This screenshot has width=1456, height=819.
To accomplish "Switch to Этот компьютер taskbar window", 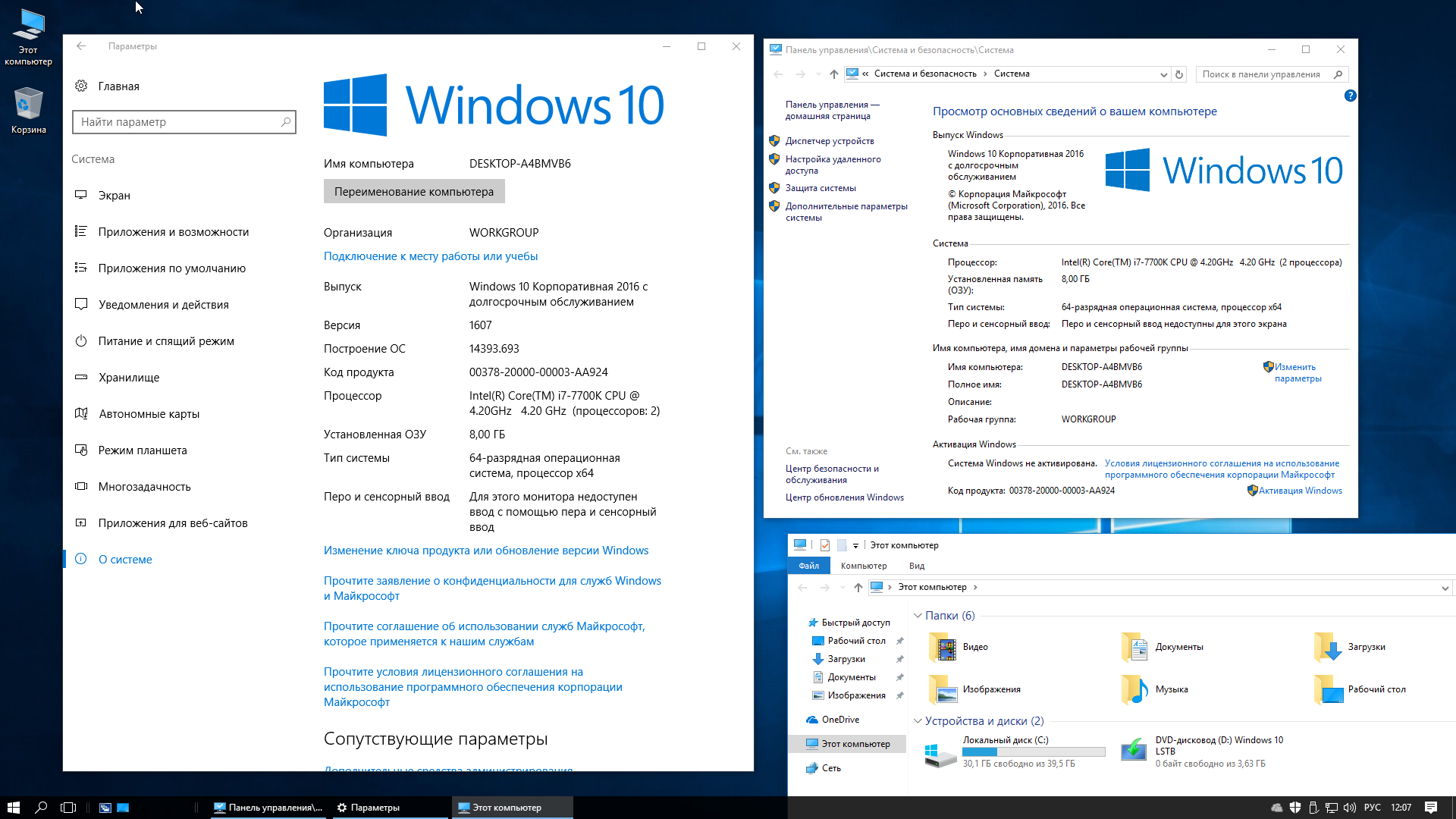I will click(513, 808).
